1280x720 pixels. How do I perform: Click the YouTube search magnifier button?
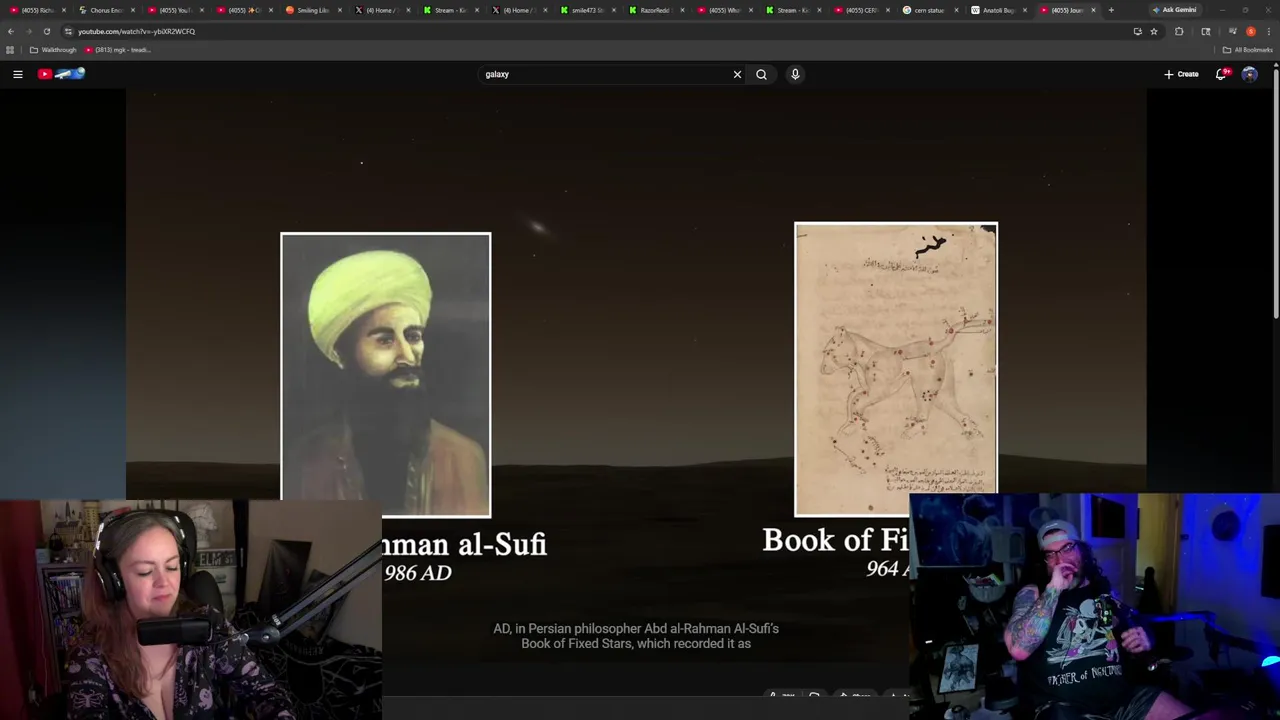tap(761, 74)
